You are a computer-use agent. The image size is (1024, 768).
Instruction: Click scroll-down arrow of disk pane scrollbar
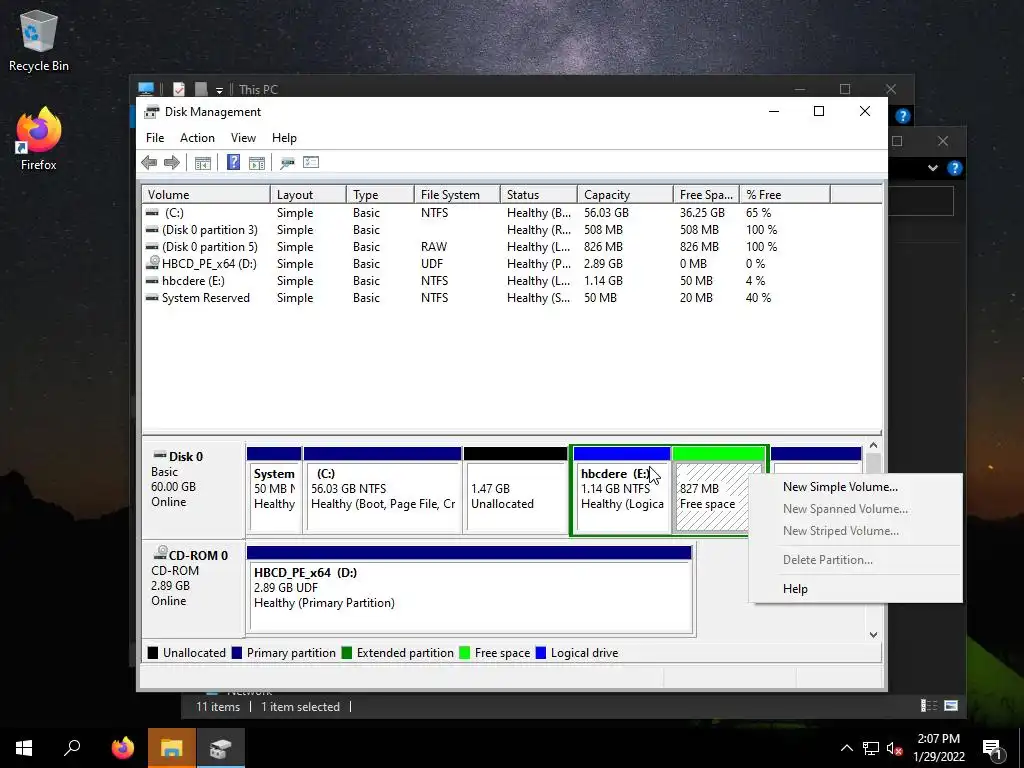(874, 634)
